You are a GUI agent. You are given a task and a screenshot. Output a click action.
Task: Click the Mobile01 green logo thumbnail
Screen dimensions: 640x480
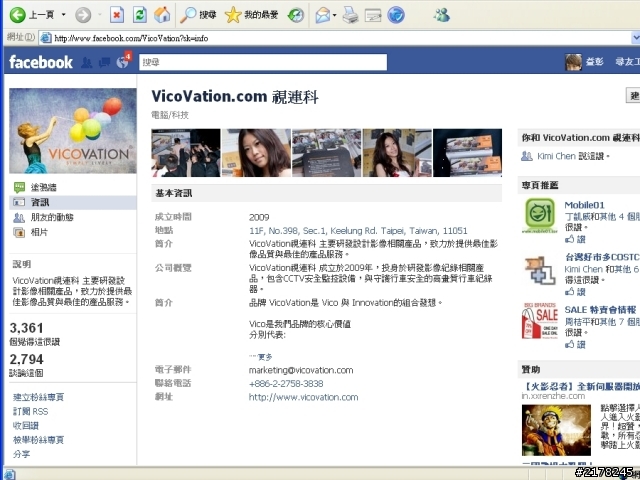(x=540, y=215)
